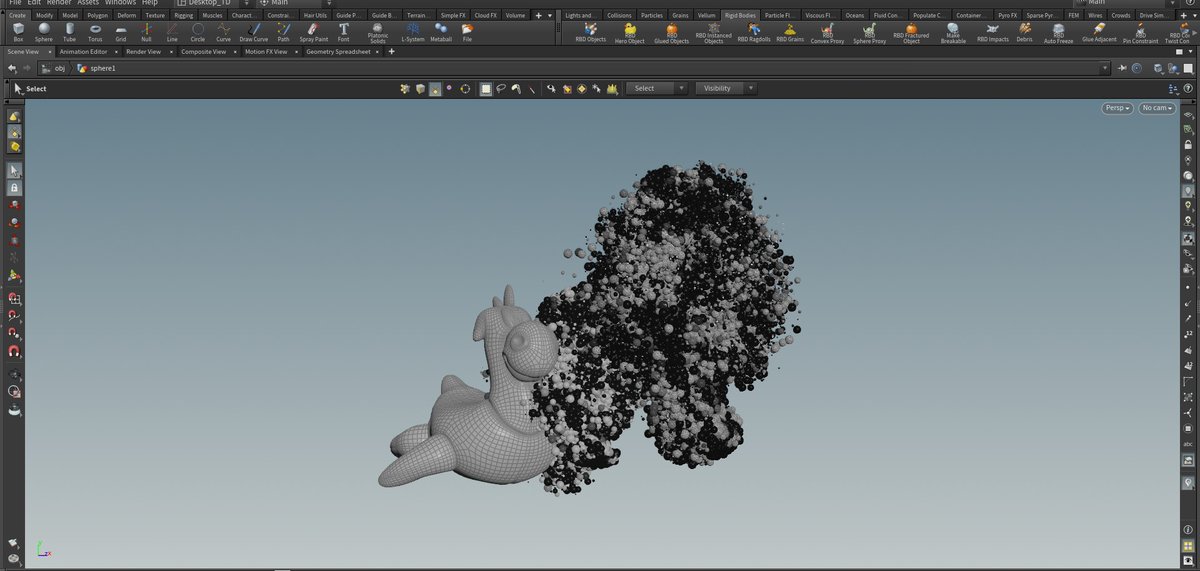1200x571 pixels.
Task: Switch to the Rigid Bodies shelf tab
Action: pos(740,16)
